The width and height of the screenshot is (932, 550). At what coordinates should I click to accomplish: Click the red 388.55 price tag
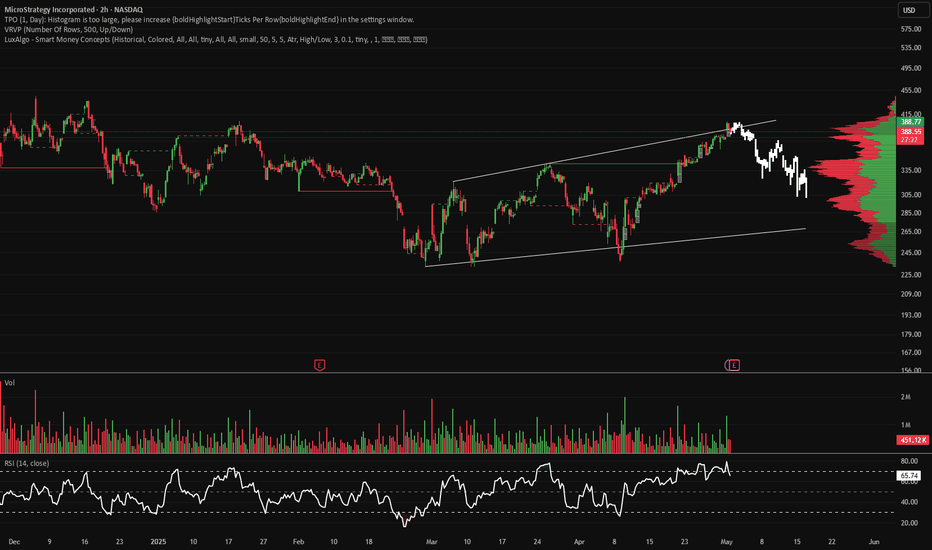click(x=910, y=131)
